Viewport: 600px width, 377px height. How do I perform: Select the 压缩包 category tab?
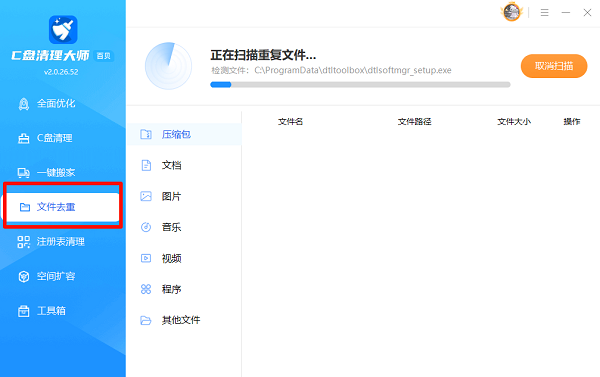(x=184, y=134)
